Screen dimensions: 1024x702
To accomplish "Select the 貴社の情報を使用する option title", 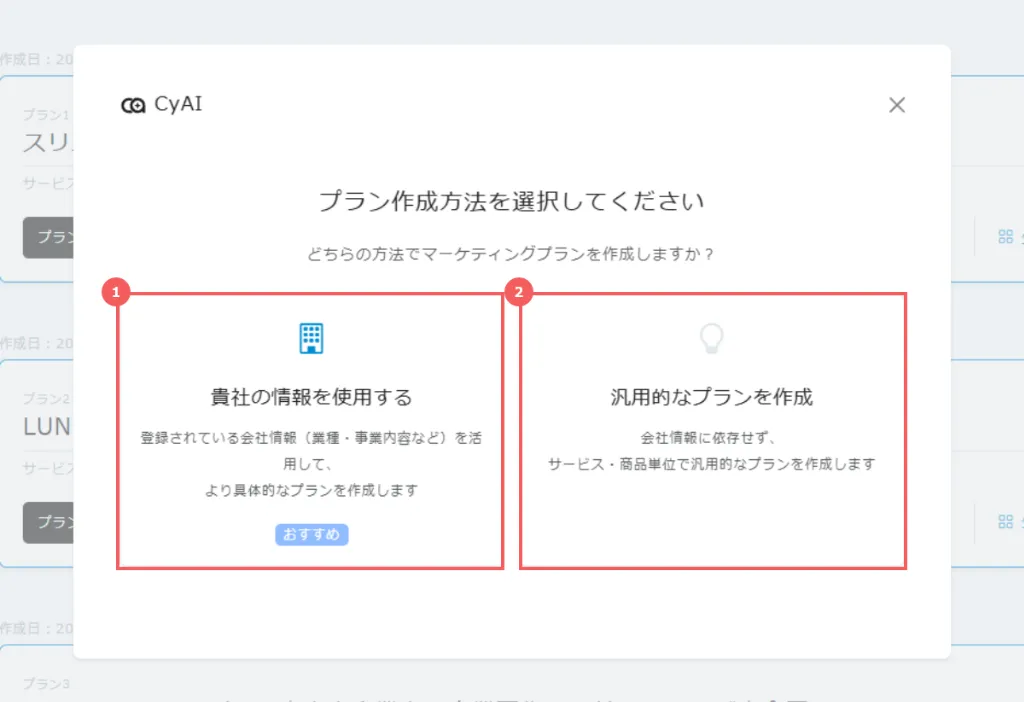I will coord(311,397).
